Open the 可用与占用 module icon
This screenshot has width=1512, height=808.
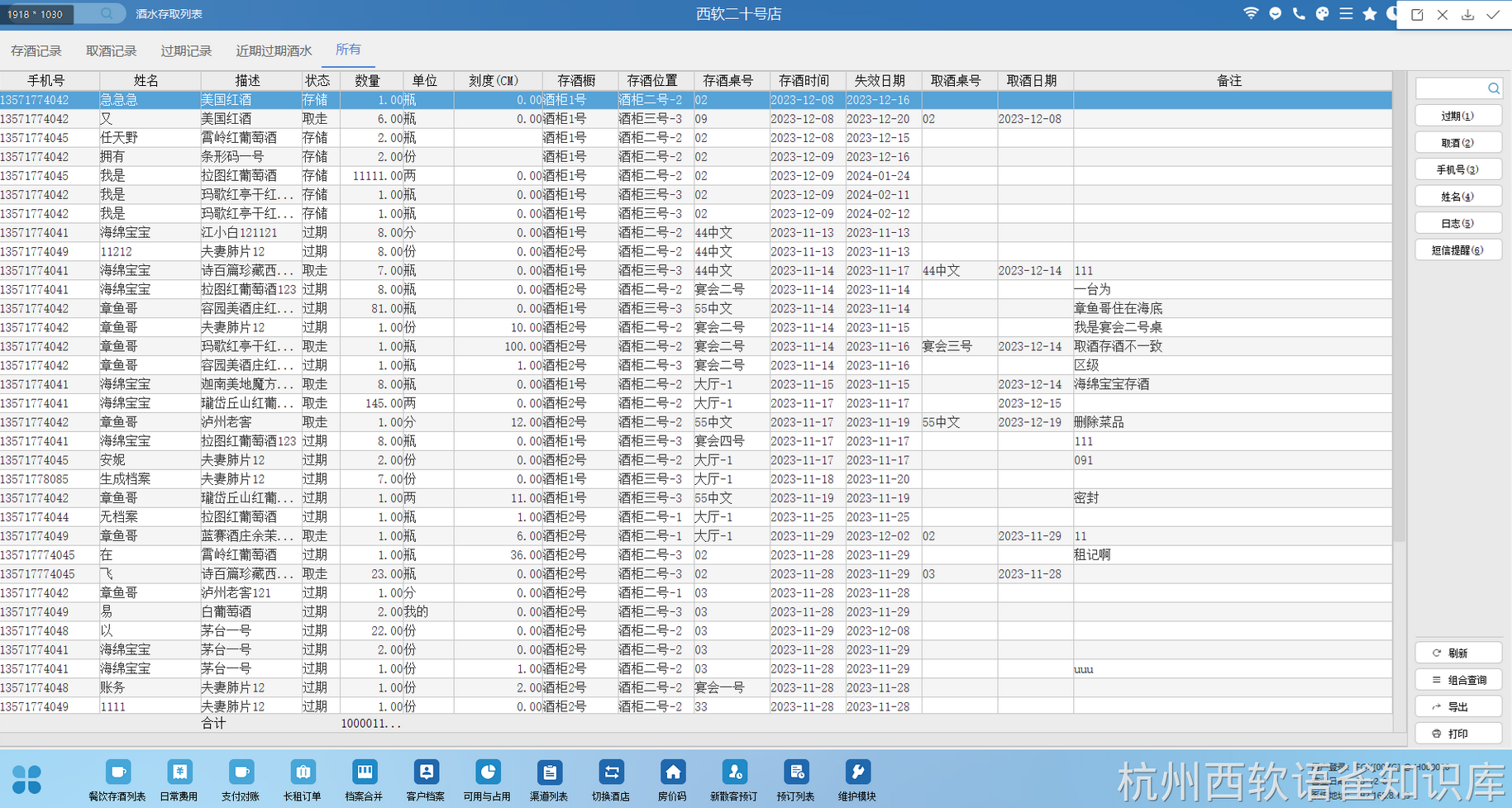(488, 772)
